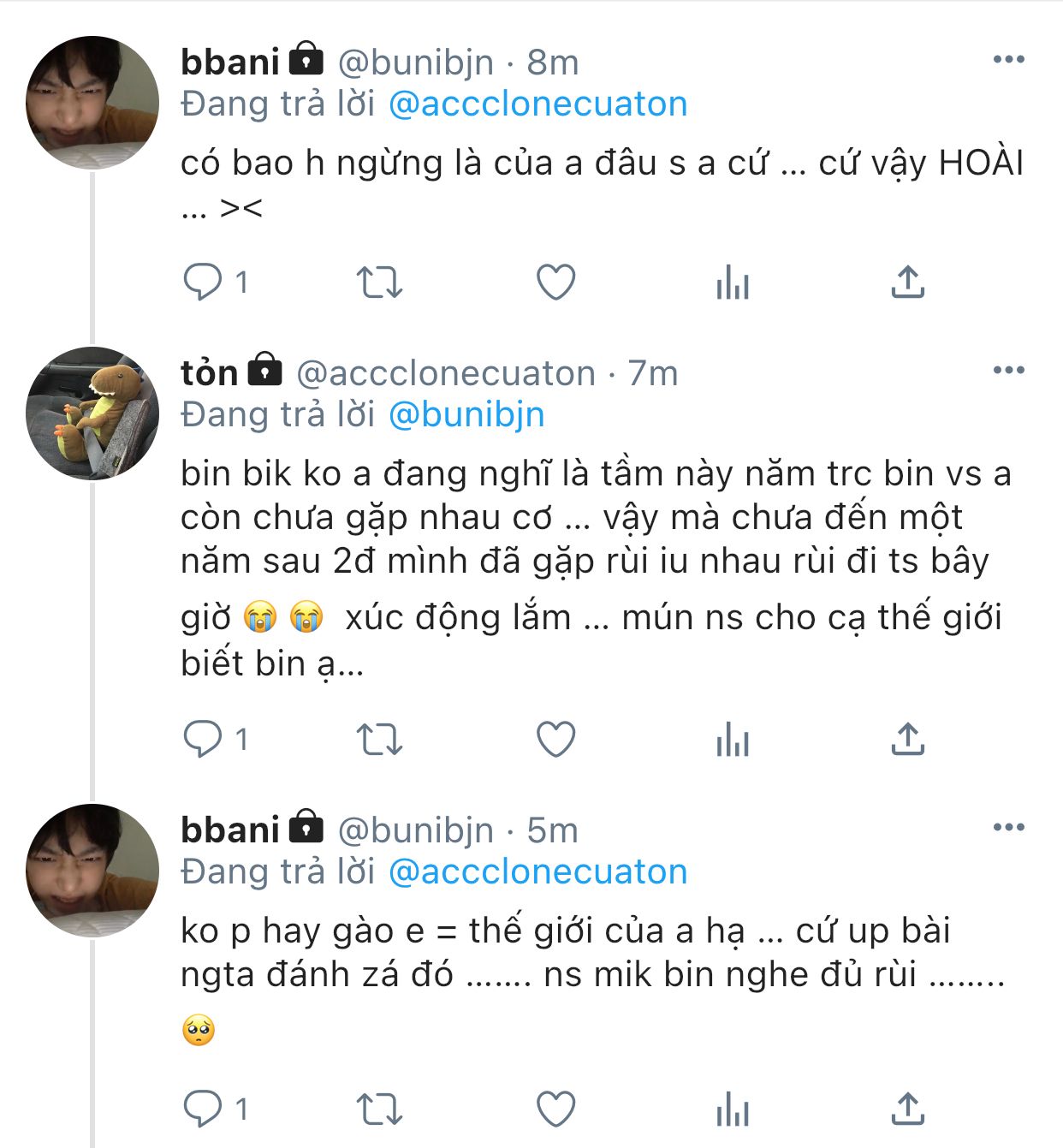Screen dimensions: 1063x1148
Task: Retweet bbani's 8m tweet
Action: (378, 282)
